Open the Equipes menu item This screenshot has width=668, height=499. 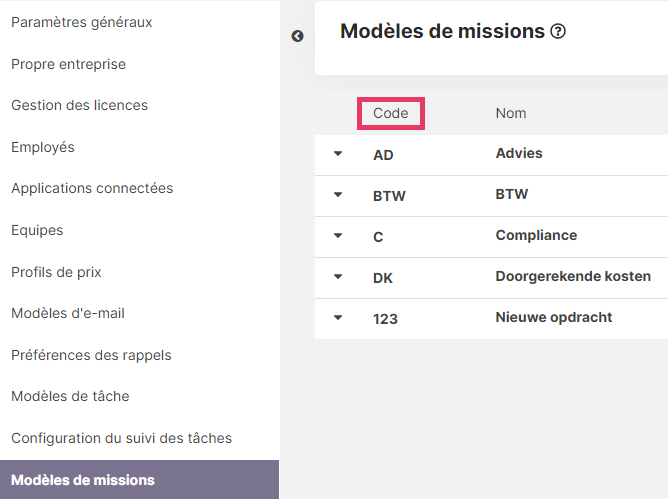(x=37, y=231)
